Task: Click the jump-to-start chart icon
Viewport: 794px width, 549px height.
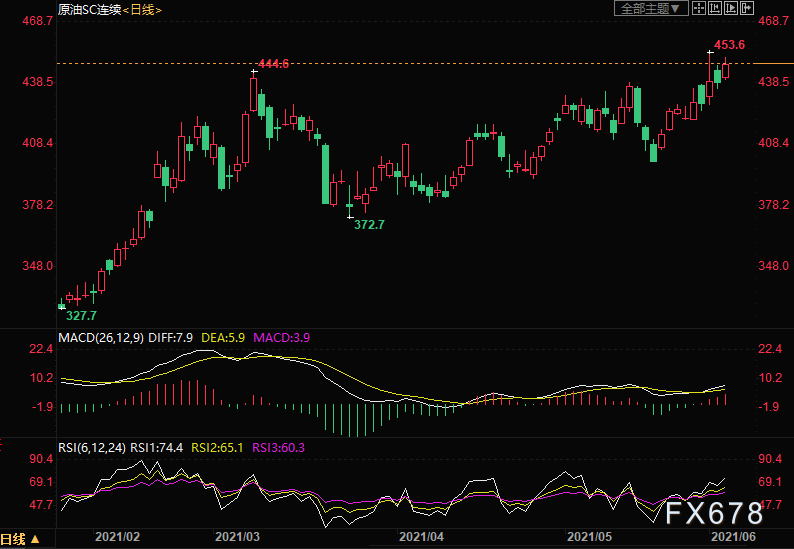Action: 715,9
